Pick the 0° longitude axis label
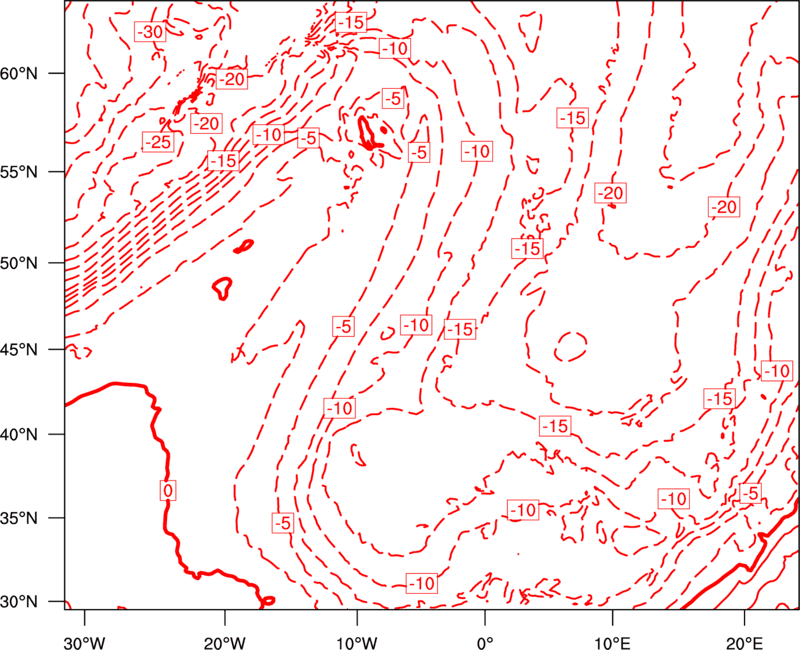This screenshot has height=650, width=800. [x=485, y=642]
